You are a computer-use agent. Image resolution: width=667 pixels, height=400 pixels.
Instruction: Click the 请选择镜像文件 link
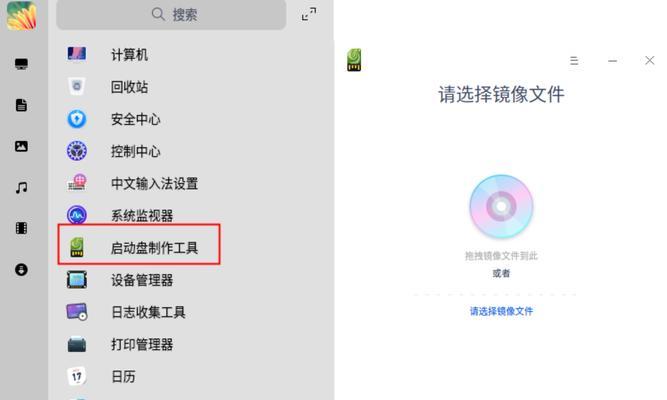coord(501,311)
